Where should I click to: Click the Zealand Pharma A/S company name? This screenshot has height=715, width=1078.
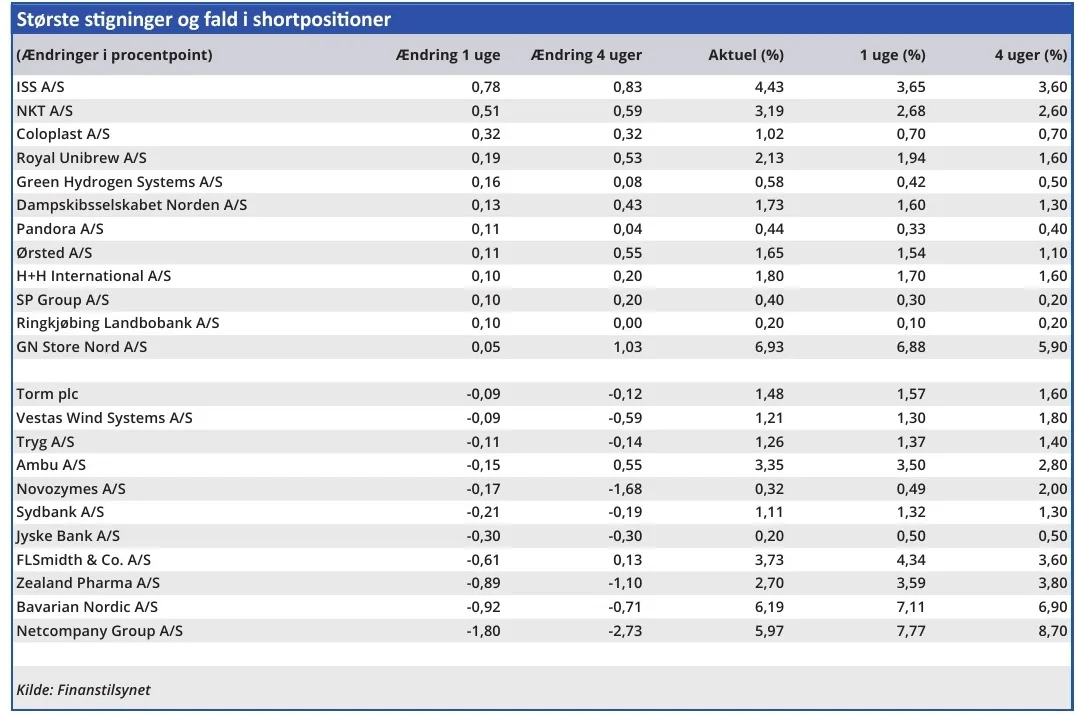coord(88,583)
